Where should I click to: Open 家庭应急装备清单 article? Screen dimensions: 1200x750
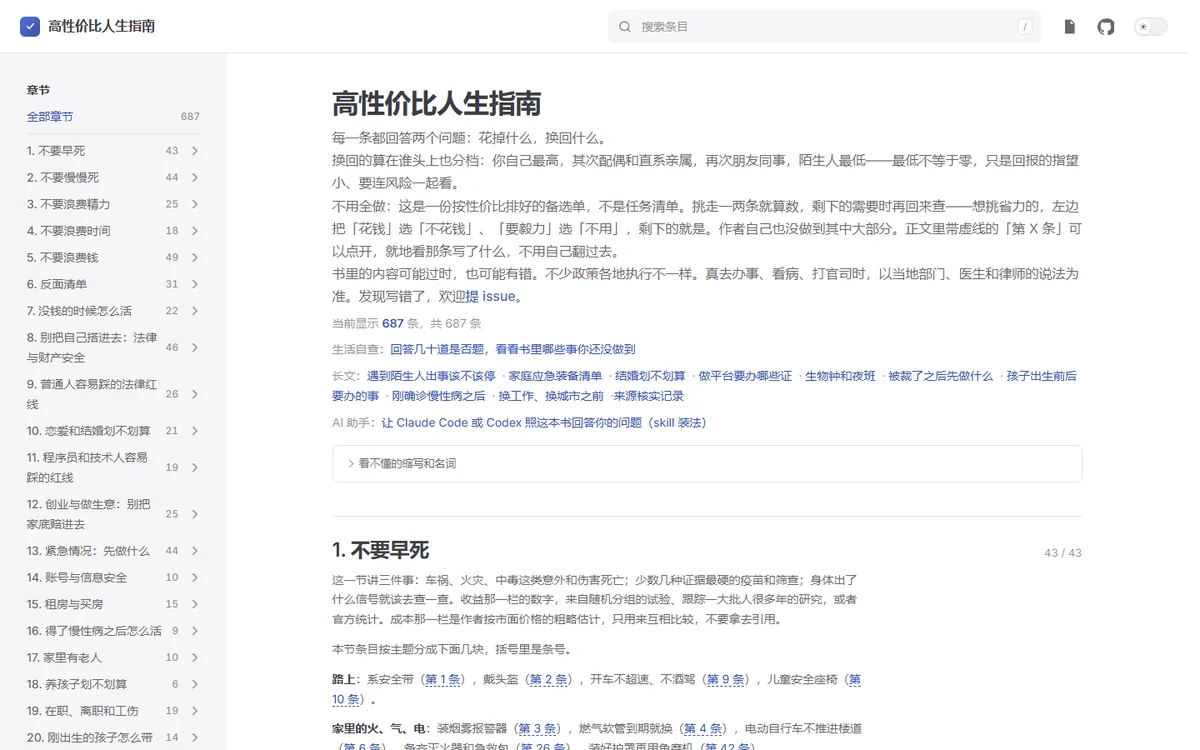[x=555, y=376]
